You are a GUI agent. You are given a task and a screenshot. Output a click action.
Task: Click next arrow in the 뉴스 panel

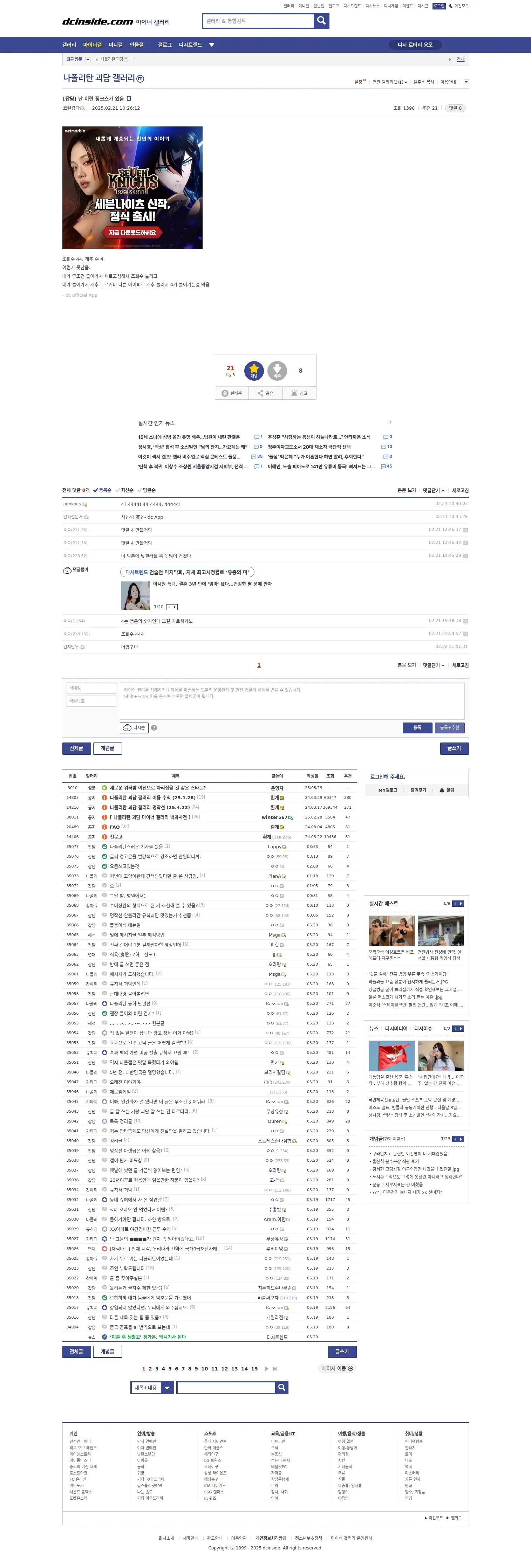(461, 1029)
